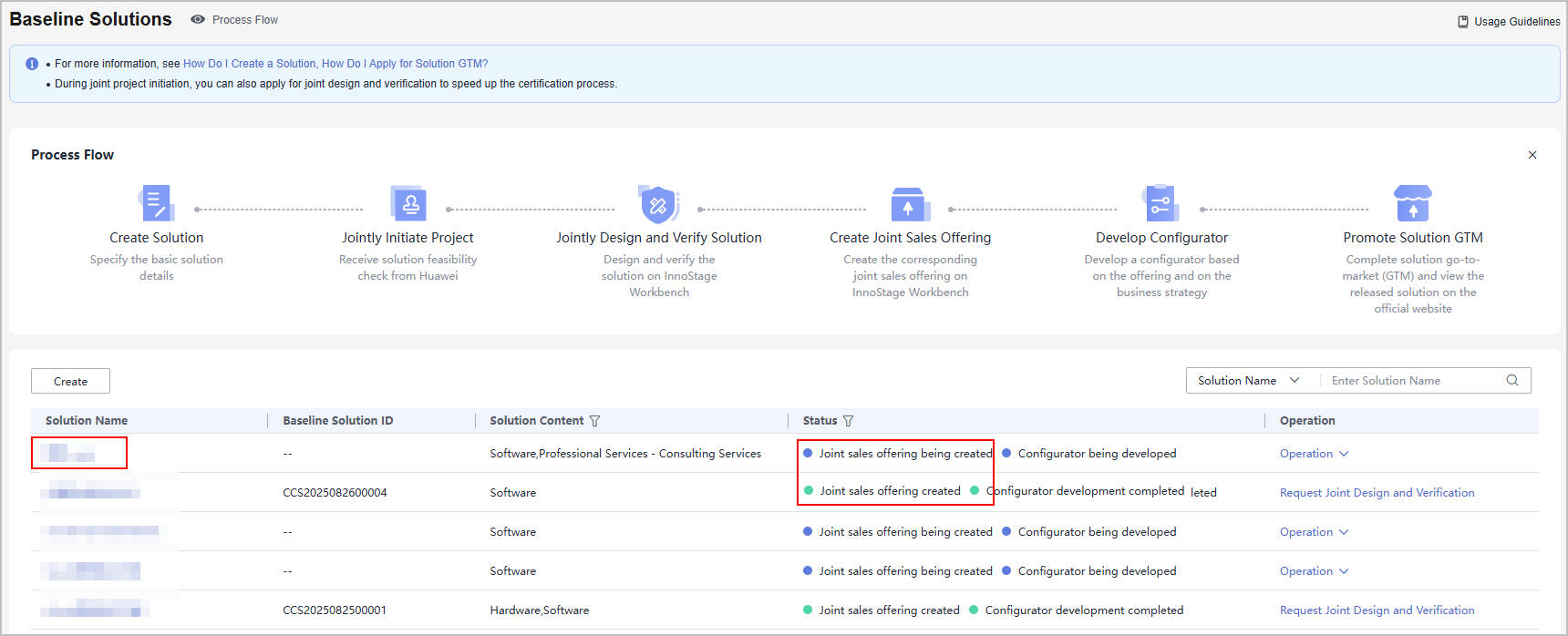
Task: Click the Create Solution step icon
Action: tap(156, 203)
